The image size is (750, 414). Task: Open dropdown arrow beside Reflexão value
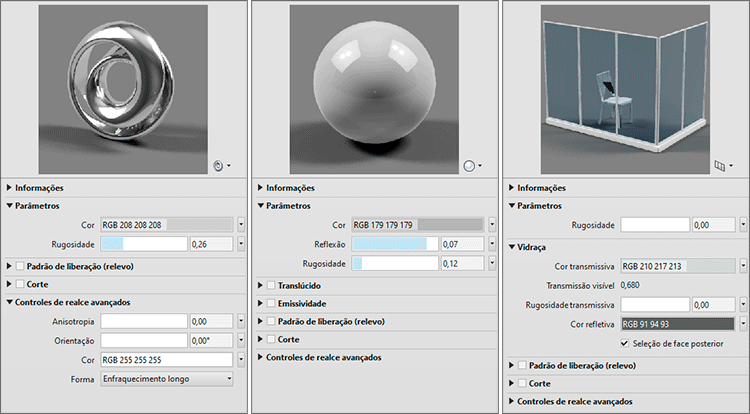491,244
